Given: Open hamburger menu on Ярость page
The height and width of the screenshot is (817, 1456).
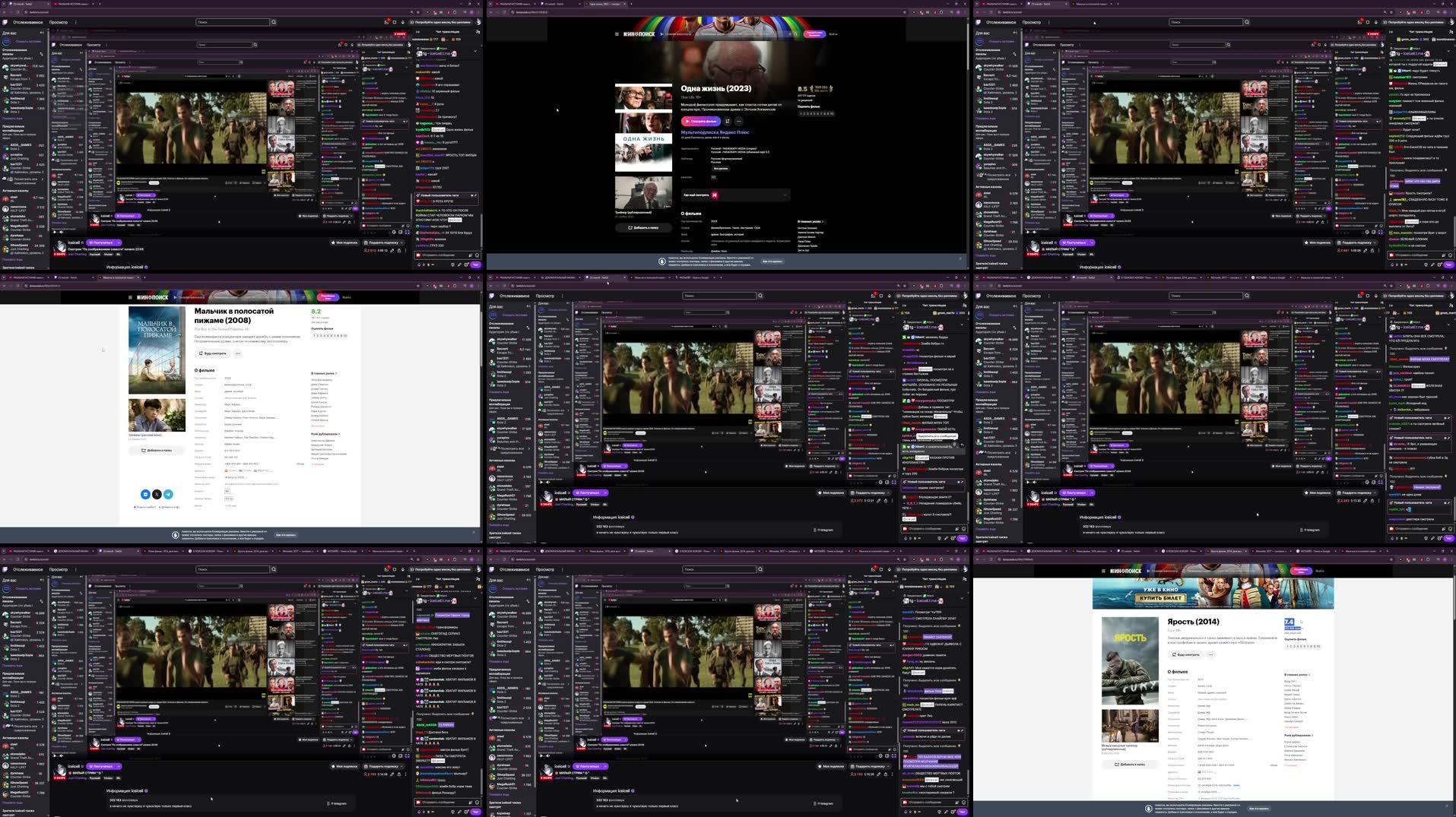Looking at the screenshot, I should pos(1103,571).
